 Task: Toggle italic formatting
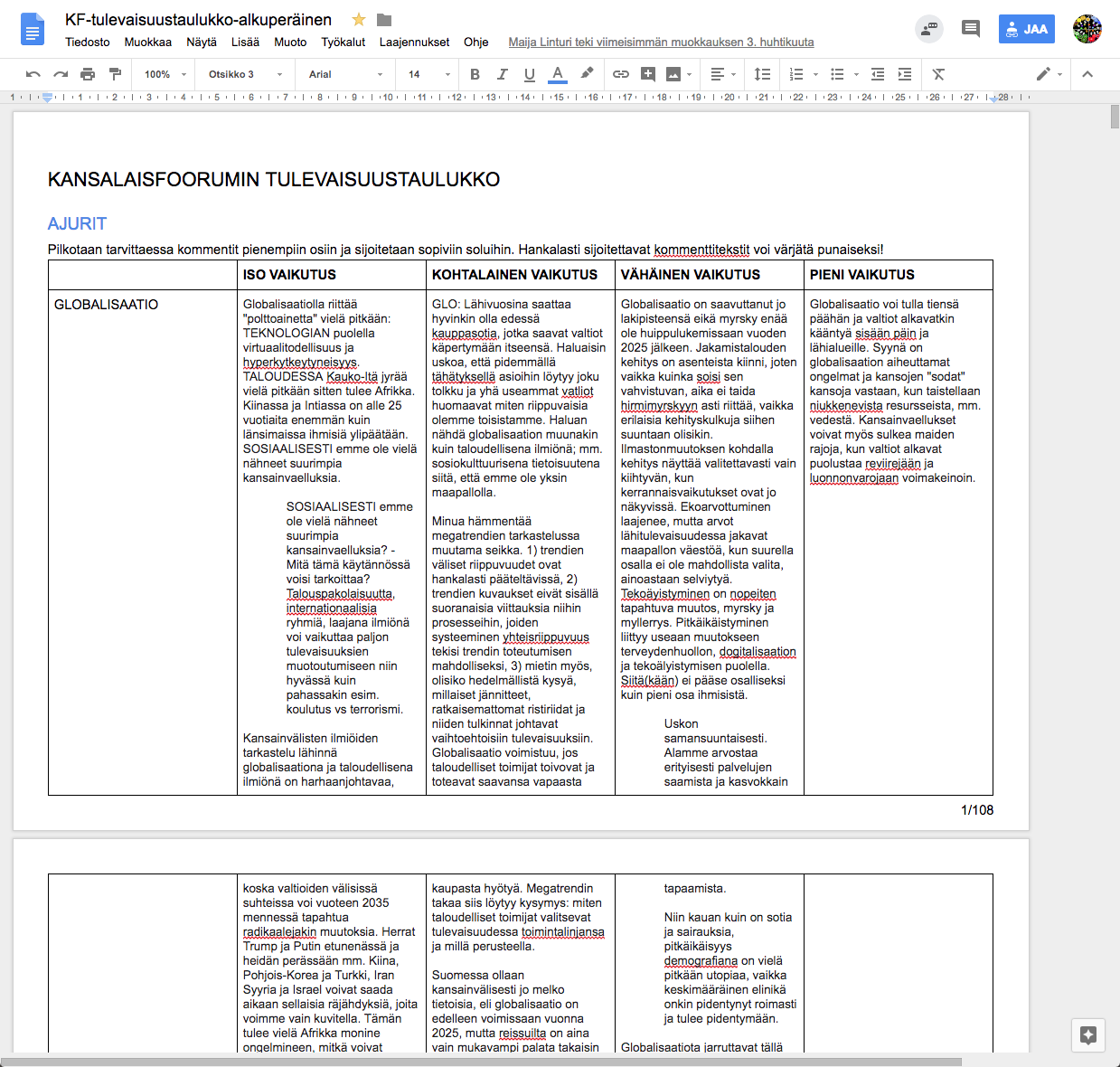pos(503,74)
